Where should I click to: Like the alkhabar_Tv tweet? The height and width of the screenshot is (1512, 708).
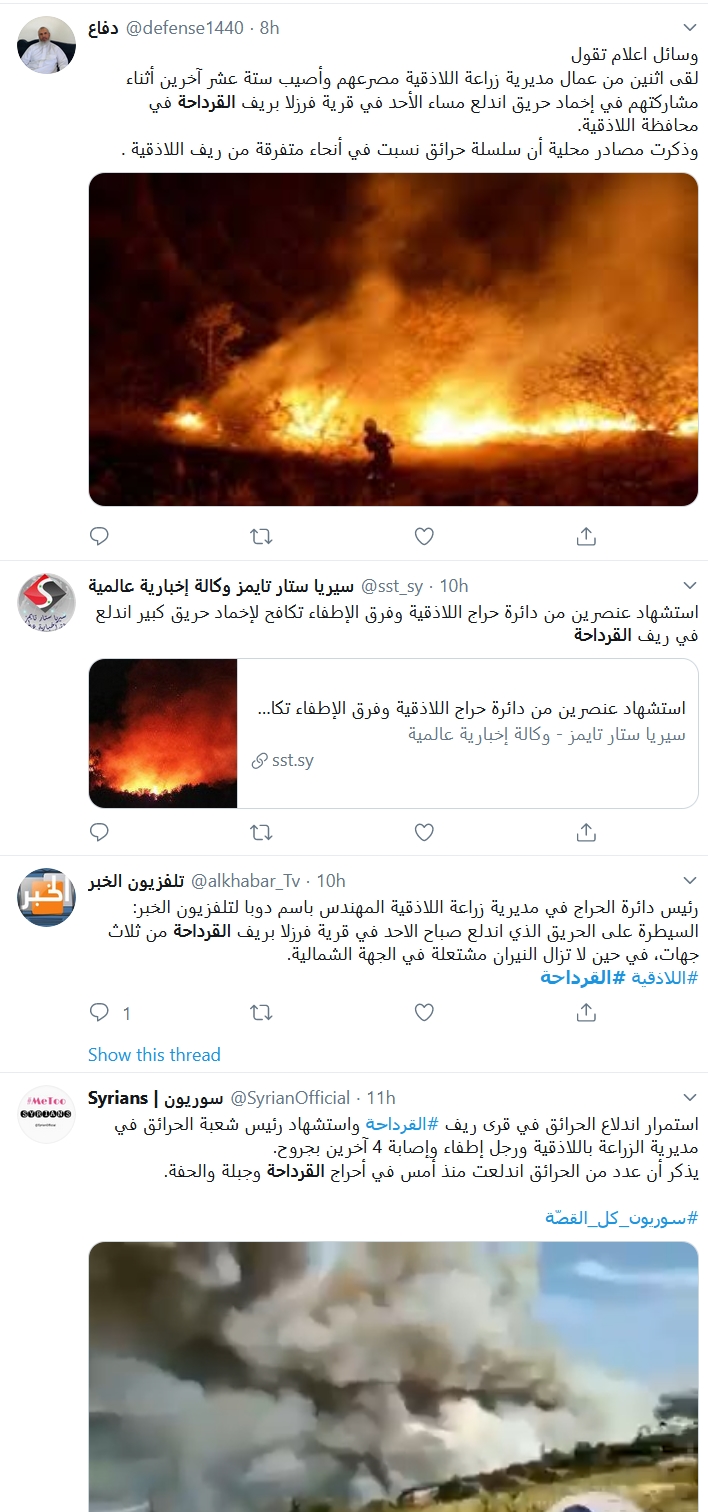tap(424, 1013)
